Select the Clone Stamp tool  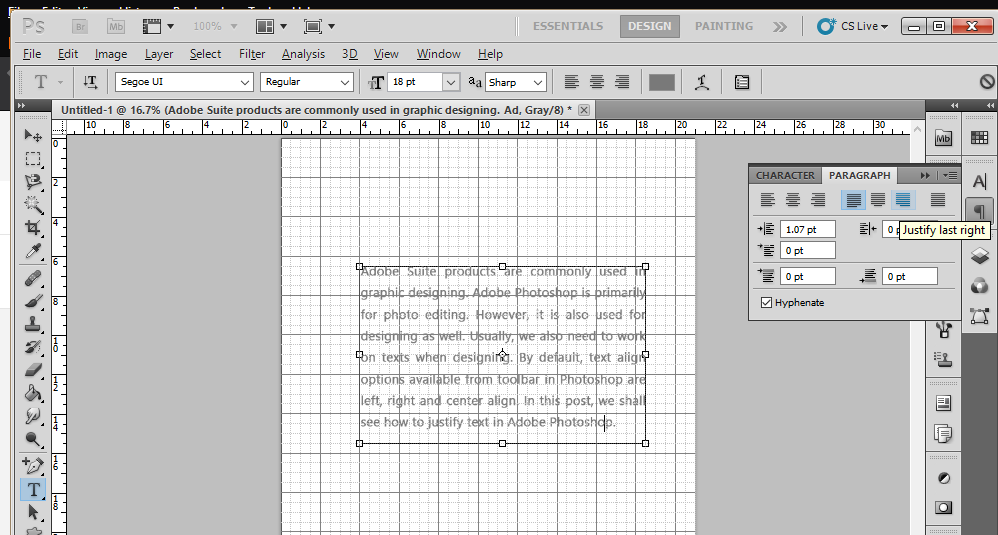pyautogui.click(x=33, y=324)
